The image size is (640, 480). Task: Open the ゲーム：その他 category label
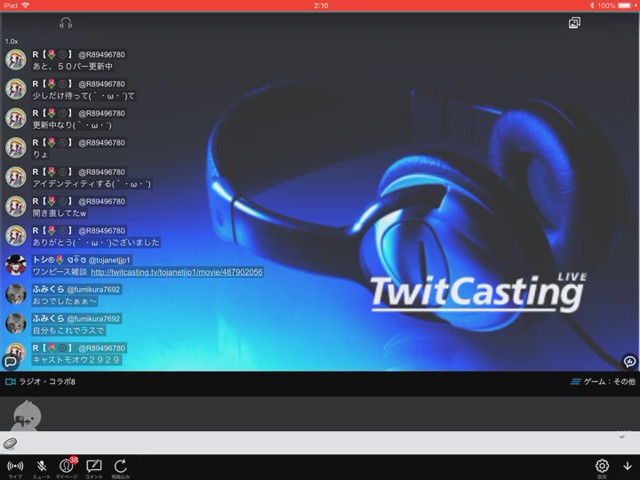pos(609,382)
